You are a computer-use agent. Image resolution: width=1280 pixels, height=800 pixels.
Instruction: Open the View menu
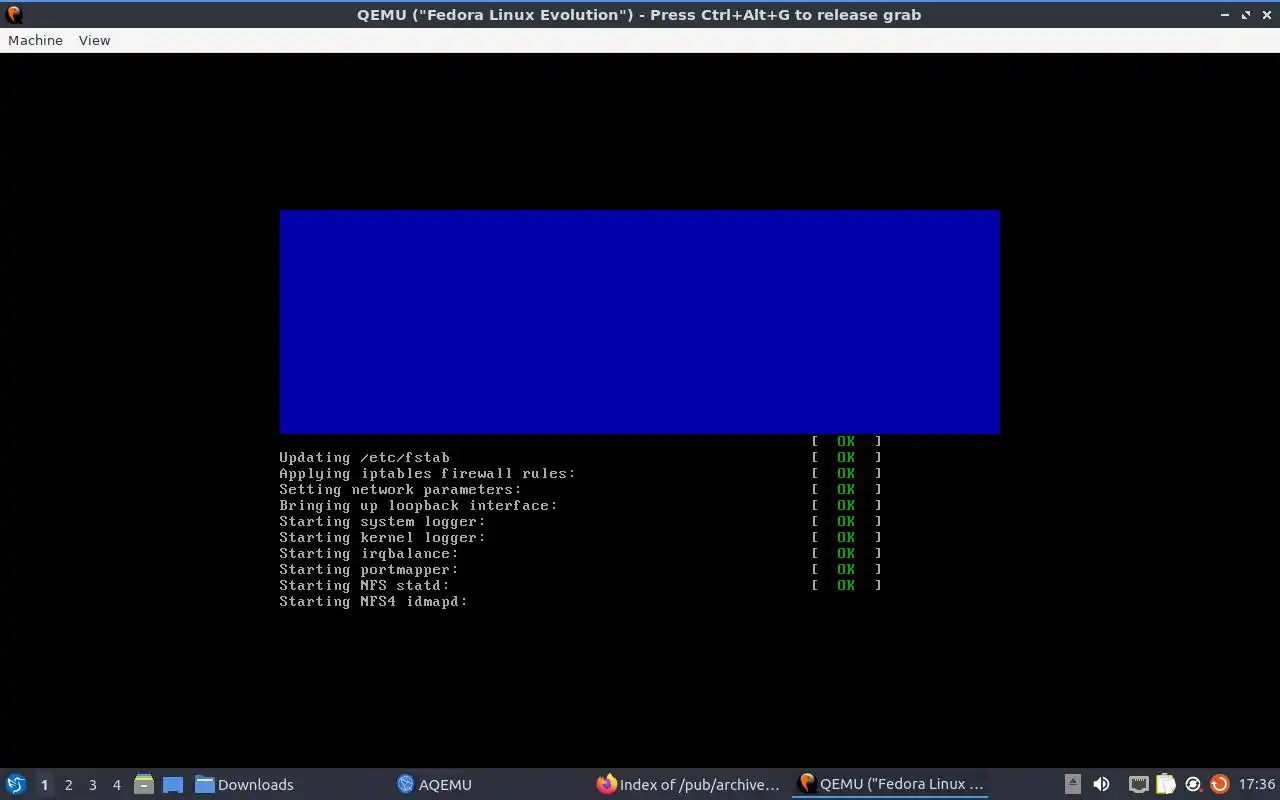pos(94,40)
